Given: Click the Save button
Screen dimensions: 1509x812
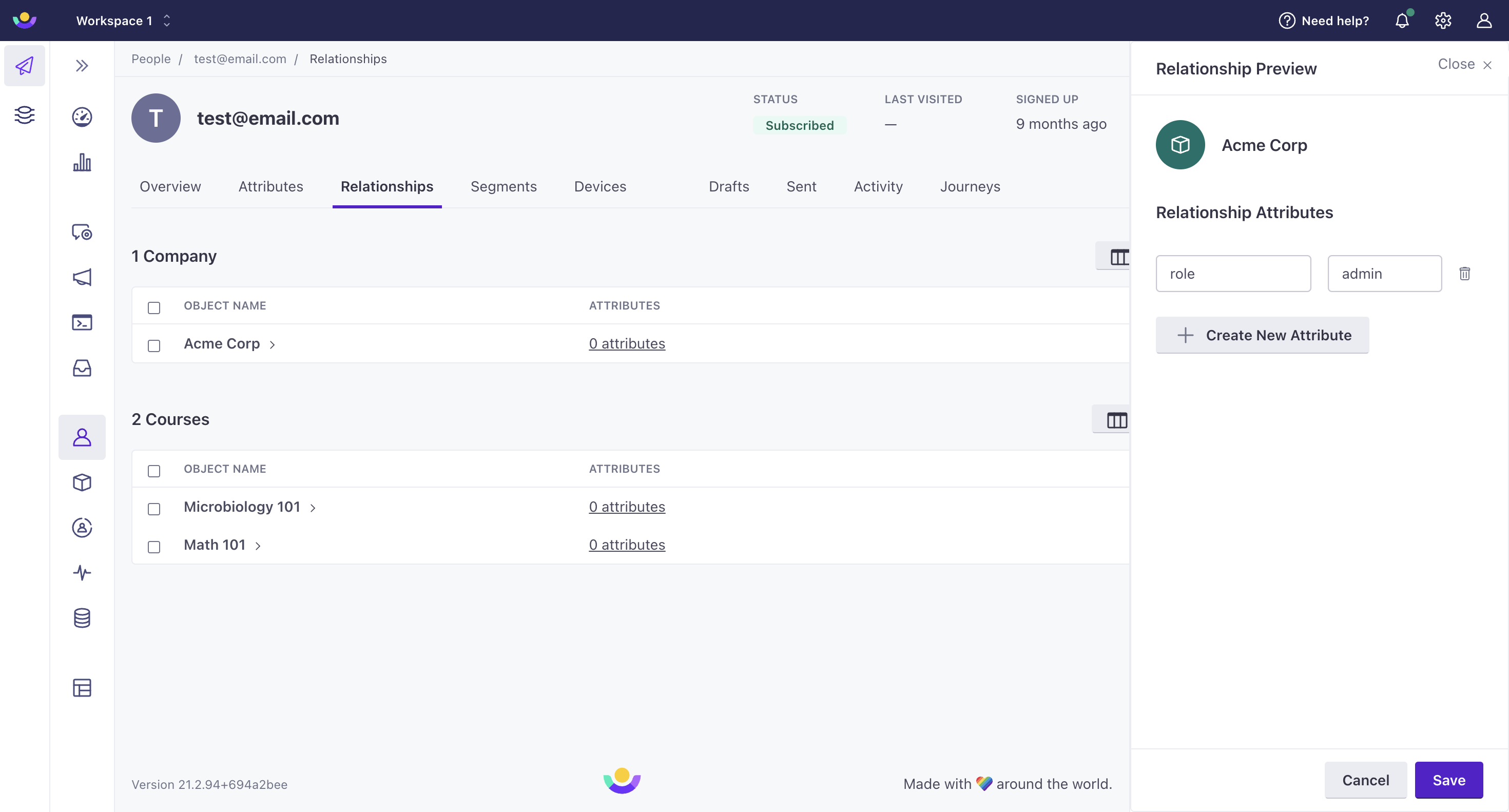Looking at the screenshot, I should 1448,780.
